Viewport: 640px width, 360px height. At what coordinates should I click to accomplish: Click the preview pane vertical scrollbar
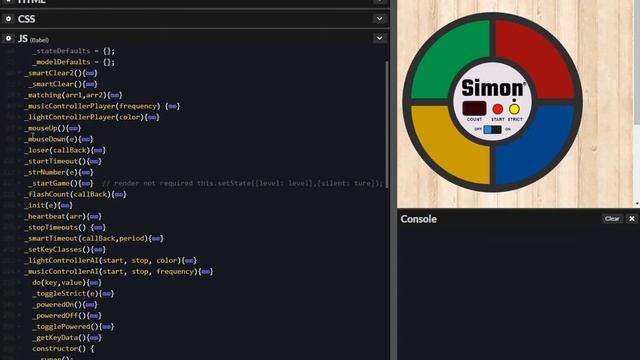pos(637,61)
